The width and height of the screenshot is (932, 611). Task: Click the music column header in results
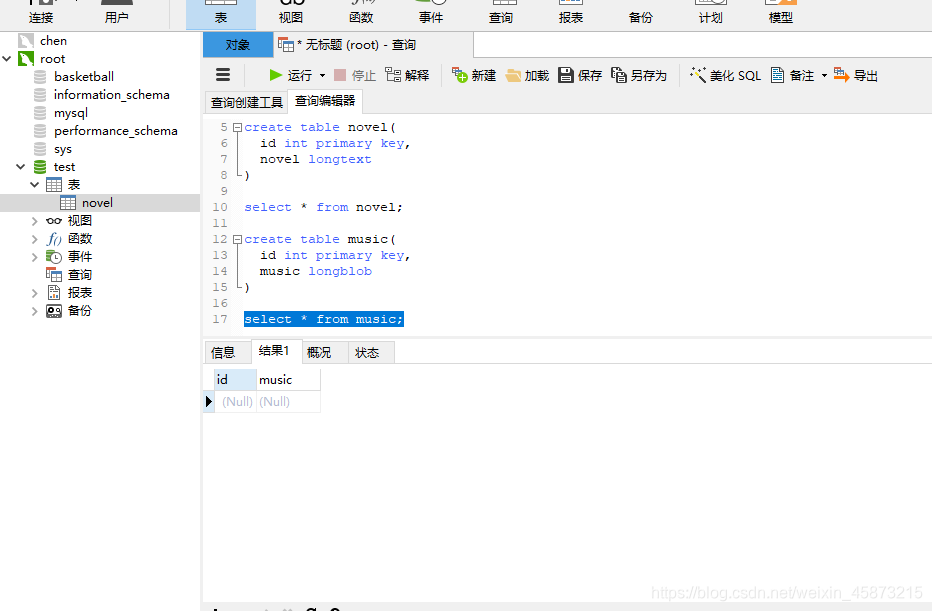pyautogui.click(x=288, y=380)
